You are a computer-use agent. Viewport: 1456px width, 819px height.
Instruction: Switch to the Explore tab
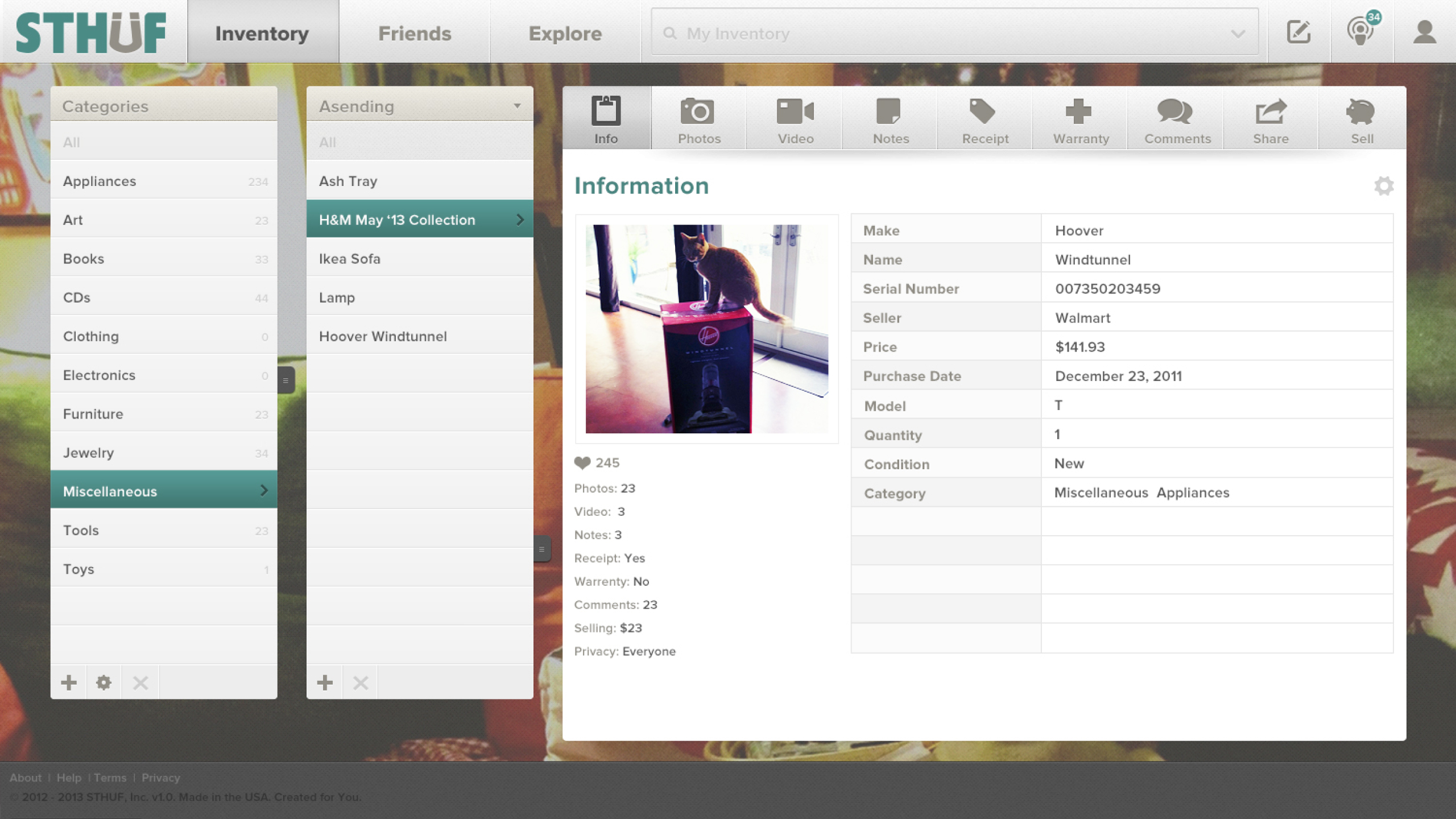(x=565, y=33)
